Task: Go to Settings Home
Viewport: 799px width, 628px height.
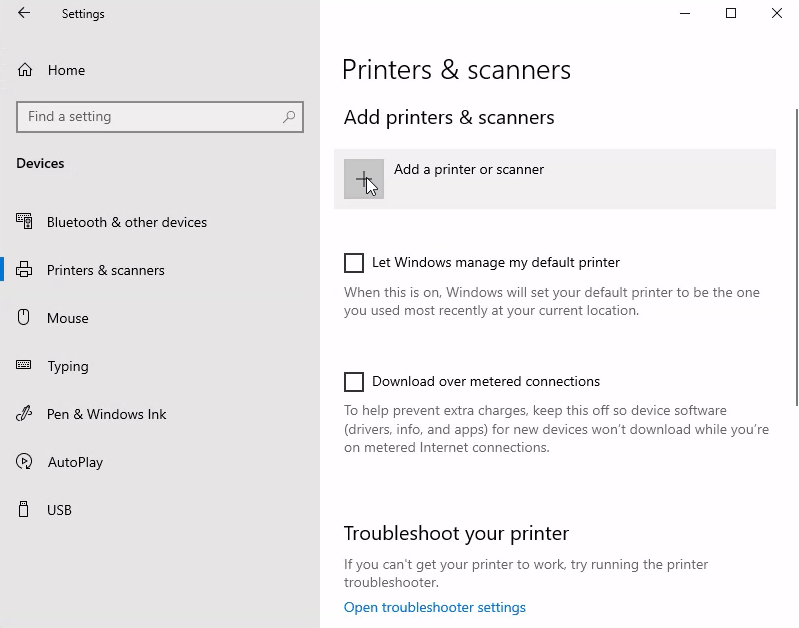Action: coord(66,70)
